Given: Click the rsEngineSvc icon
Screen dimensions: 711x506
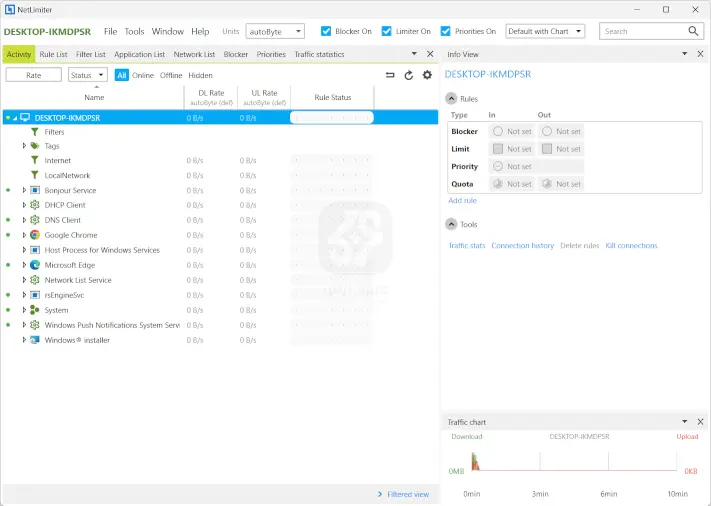Looking at the screenshot, I should [x=35, y=295].
